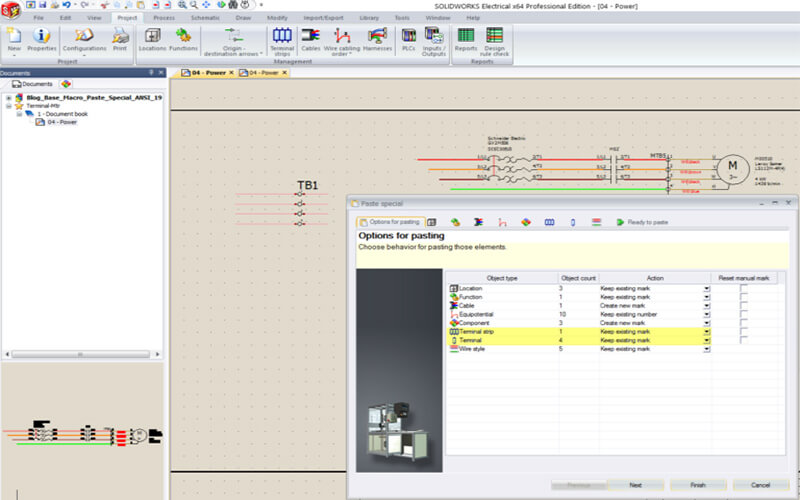Screen dimensions: 800x500
Task: Select the 04 - Power document in tree
Action: click(x=61, y=122)
